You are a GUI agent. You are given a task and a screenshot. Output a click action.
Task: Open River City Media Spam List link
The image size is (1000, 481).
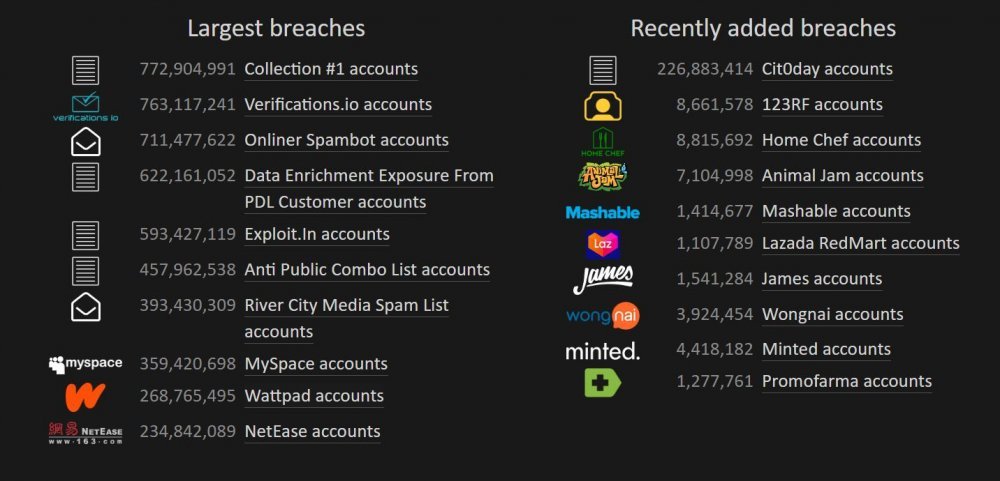pos(346,318)
